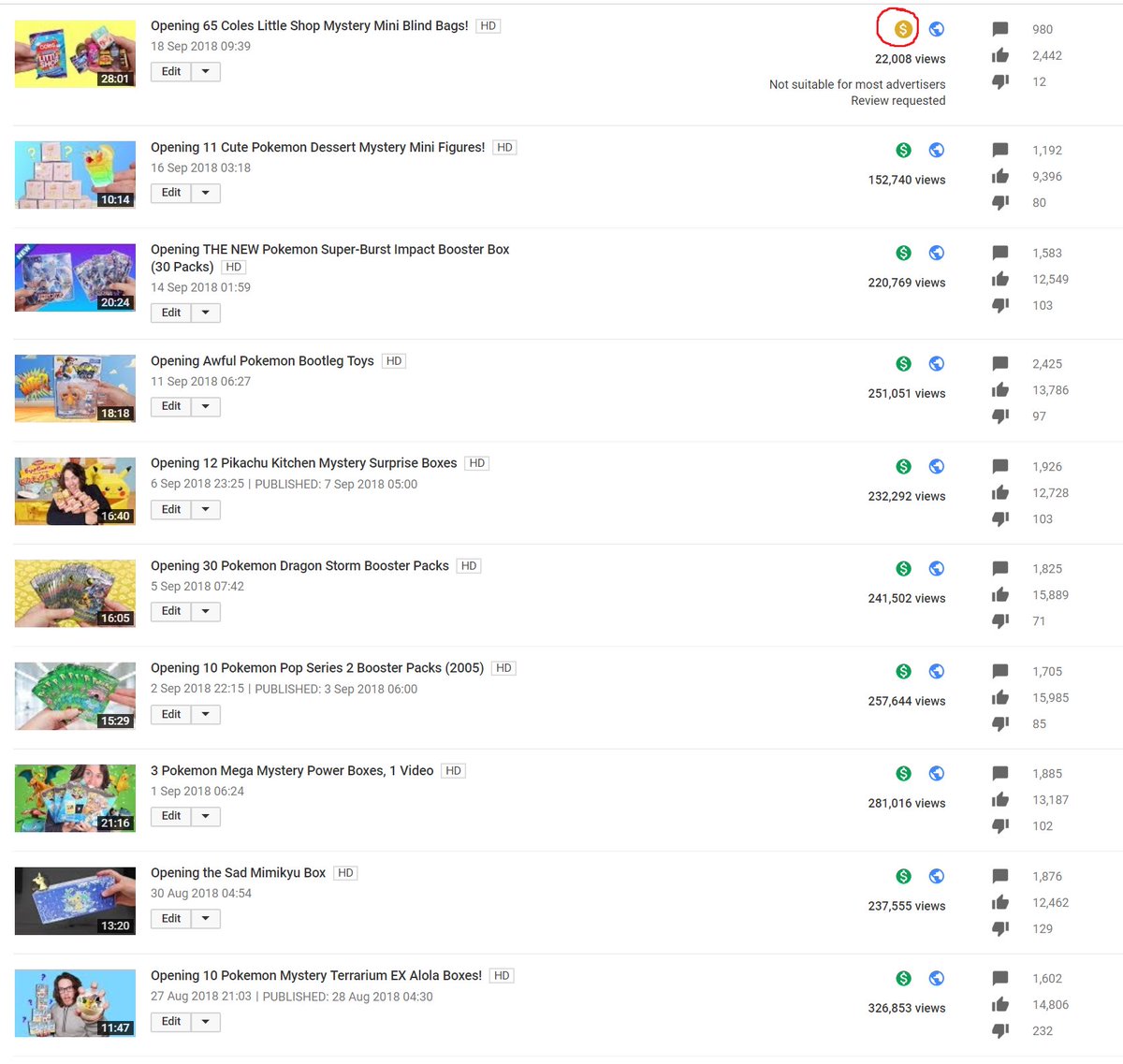The width and height of the screenshot is (1123, 1064).
Task: Click globe icon for Pikachu Kitchen Surprise Boxes
Action: (x=936, y=466)
